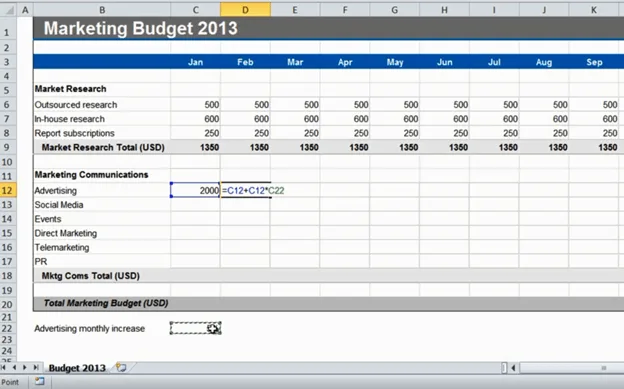Select column F header

coord(345,10)
